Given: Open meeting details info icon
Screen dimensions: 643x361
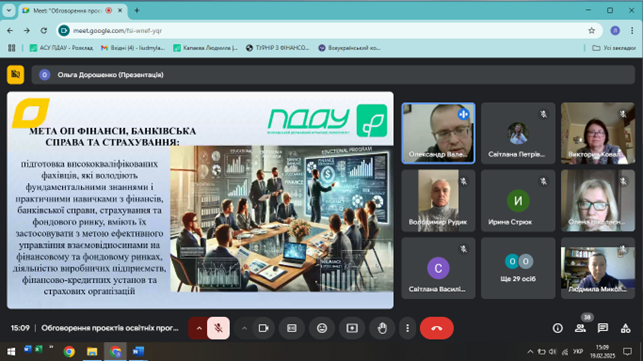Looking at the screenshot, I should 558,328.
